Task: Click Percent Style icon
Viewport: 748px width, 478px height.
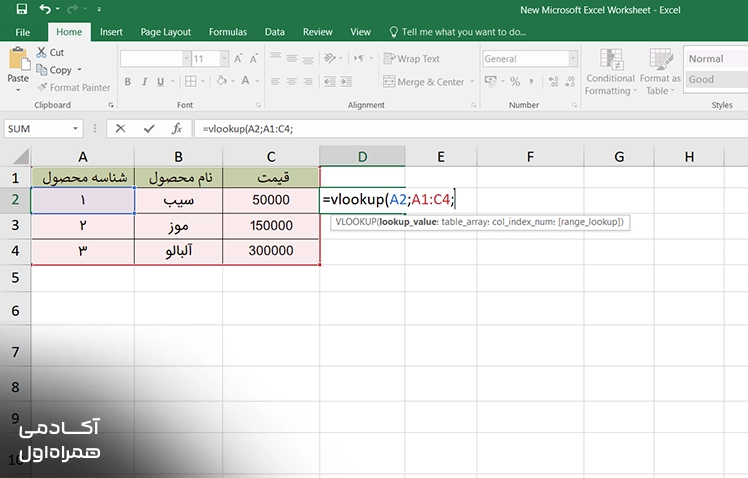Action: 515,82
